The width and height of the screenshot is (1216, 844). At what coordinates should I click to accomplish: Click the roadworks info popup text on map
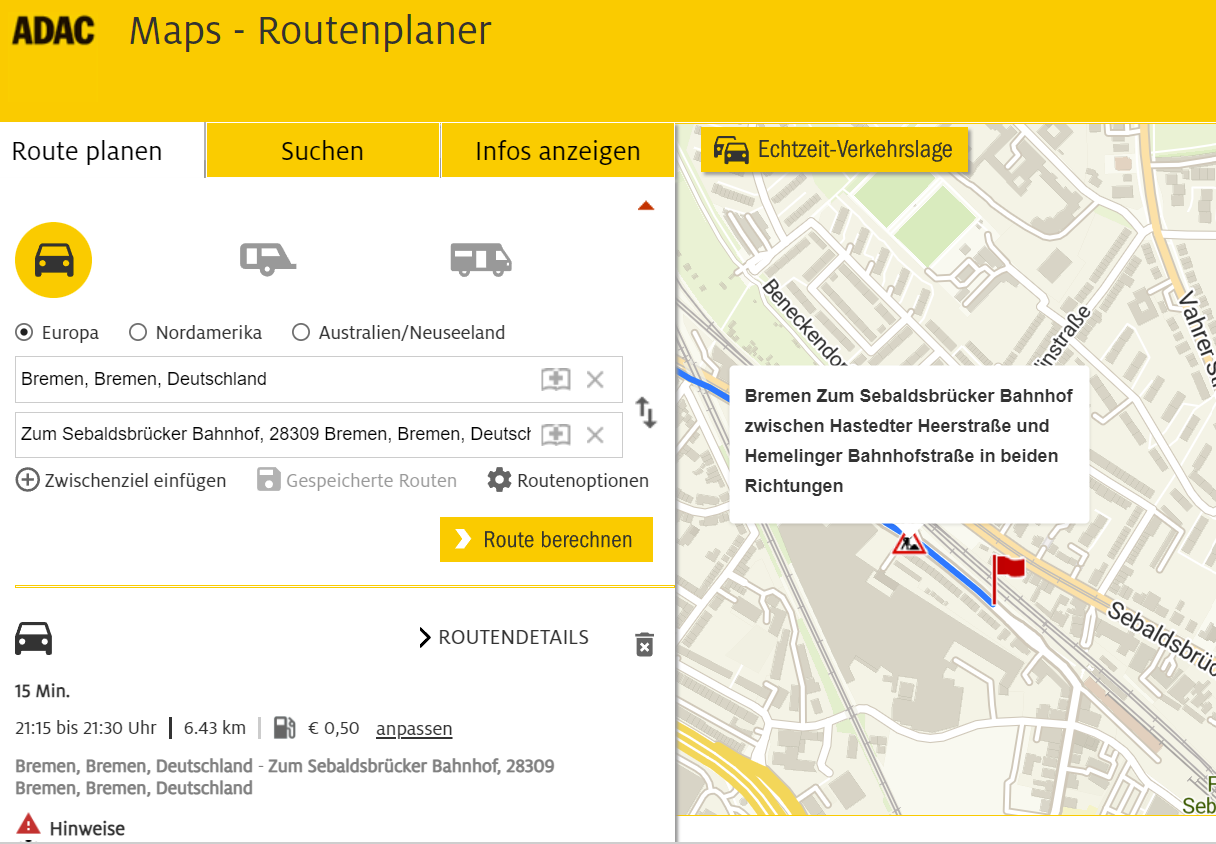(x=909, y=441)
